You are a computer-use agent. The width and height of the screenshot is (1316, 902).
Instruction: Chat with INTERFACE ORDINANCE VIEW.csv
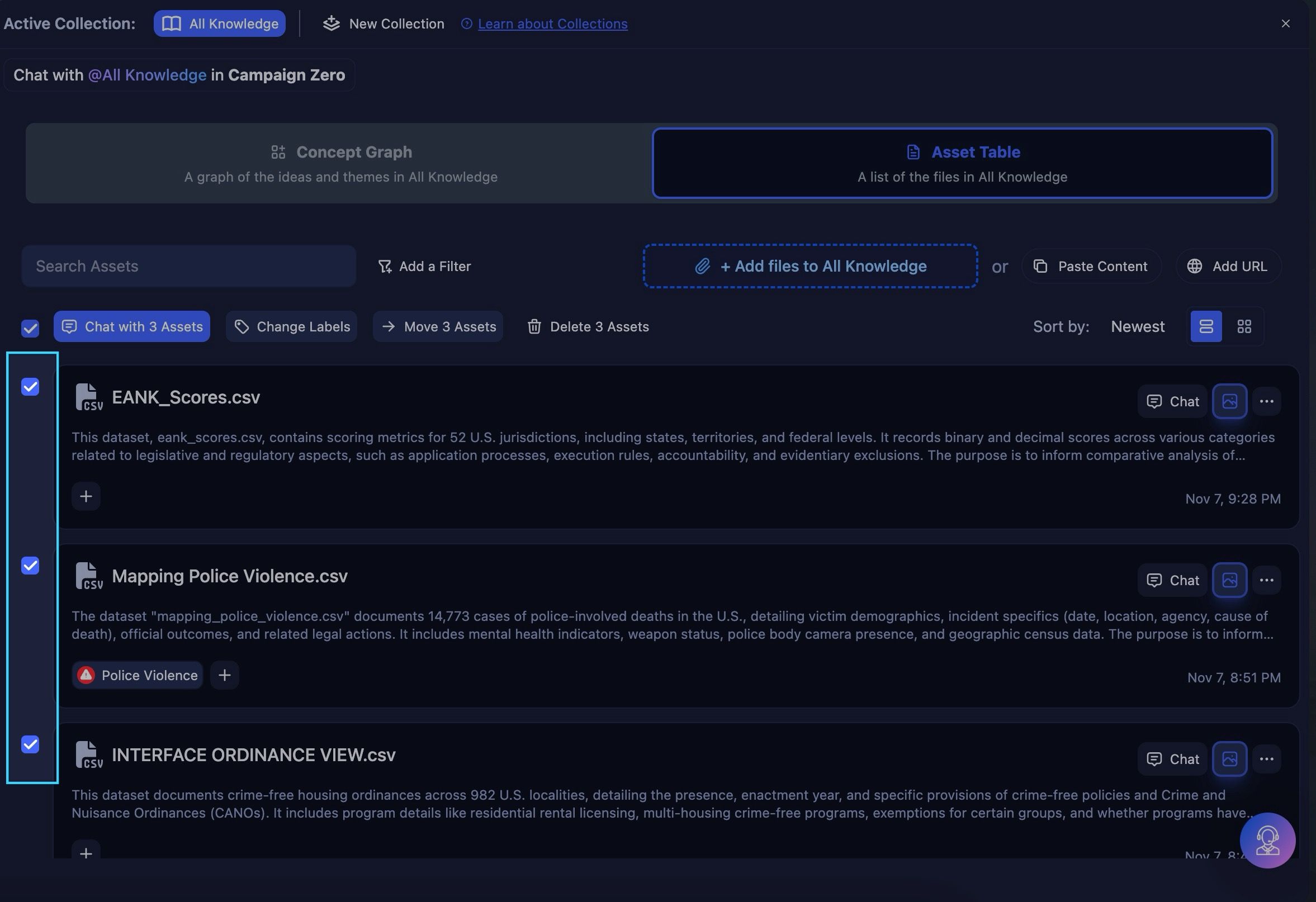pyautogui.click(x=1173, y=759)
